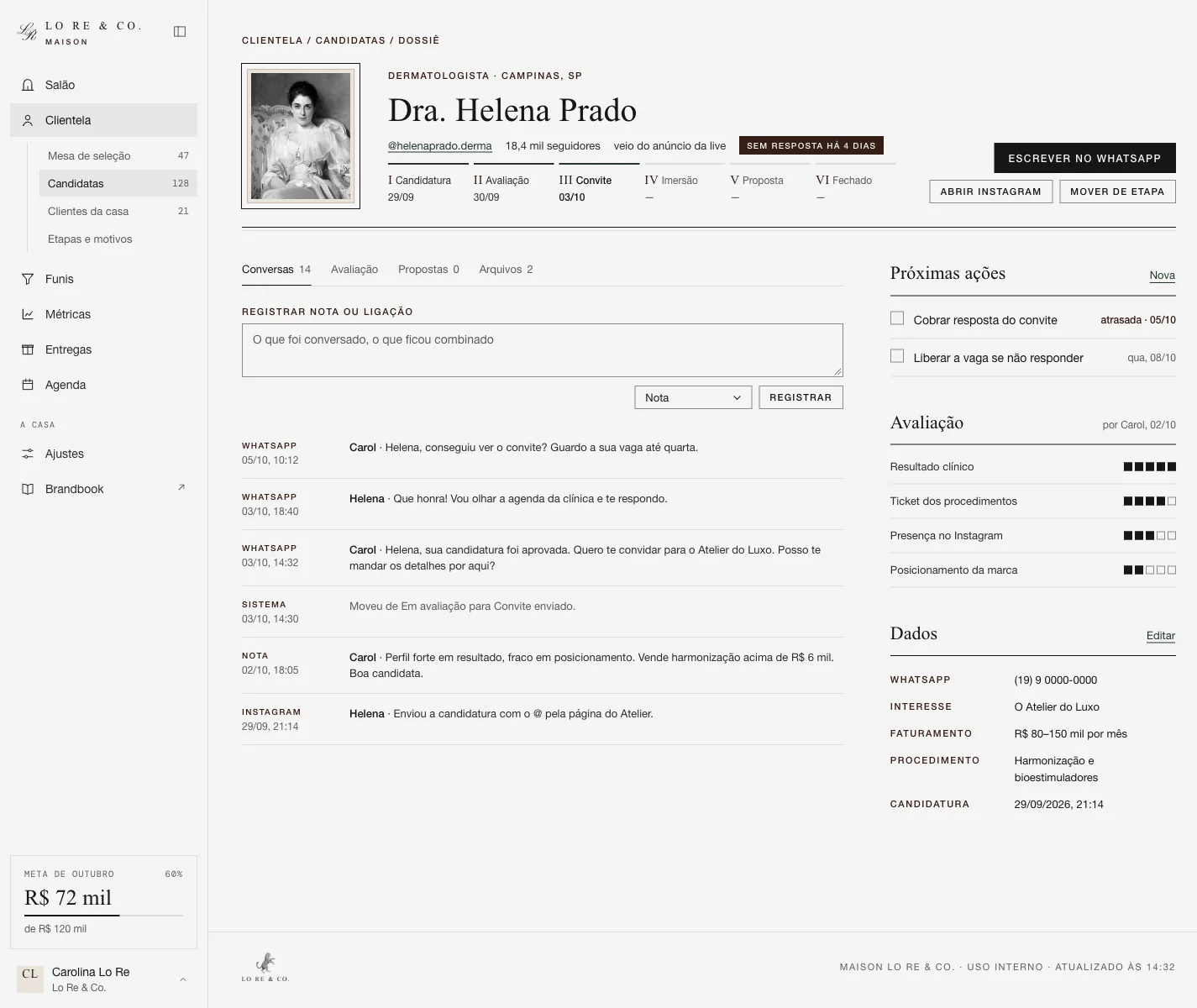Click Dra. Helena Prado portrait thumbnail
Screen dimensions: 1197x1008
(x=301, y=136)
